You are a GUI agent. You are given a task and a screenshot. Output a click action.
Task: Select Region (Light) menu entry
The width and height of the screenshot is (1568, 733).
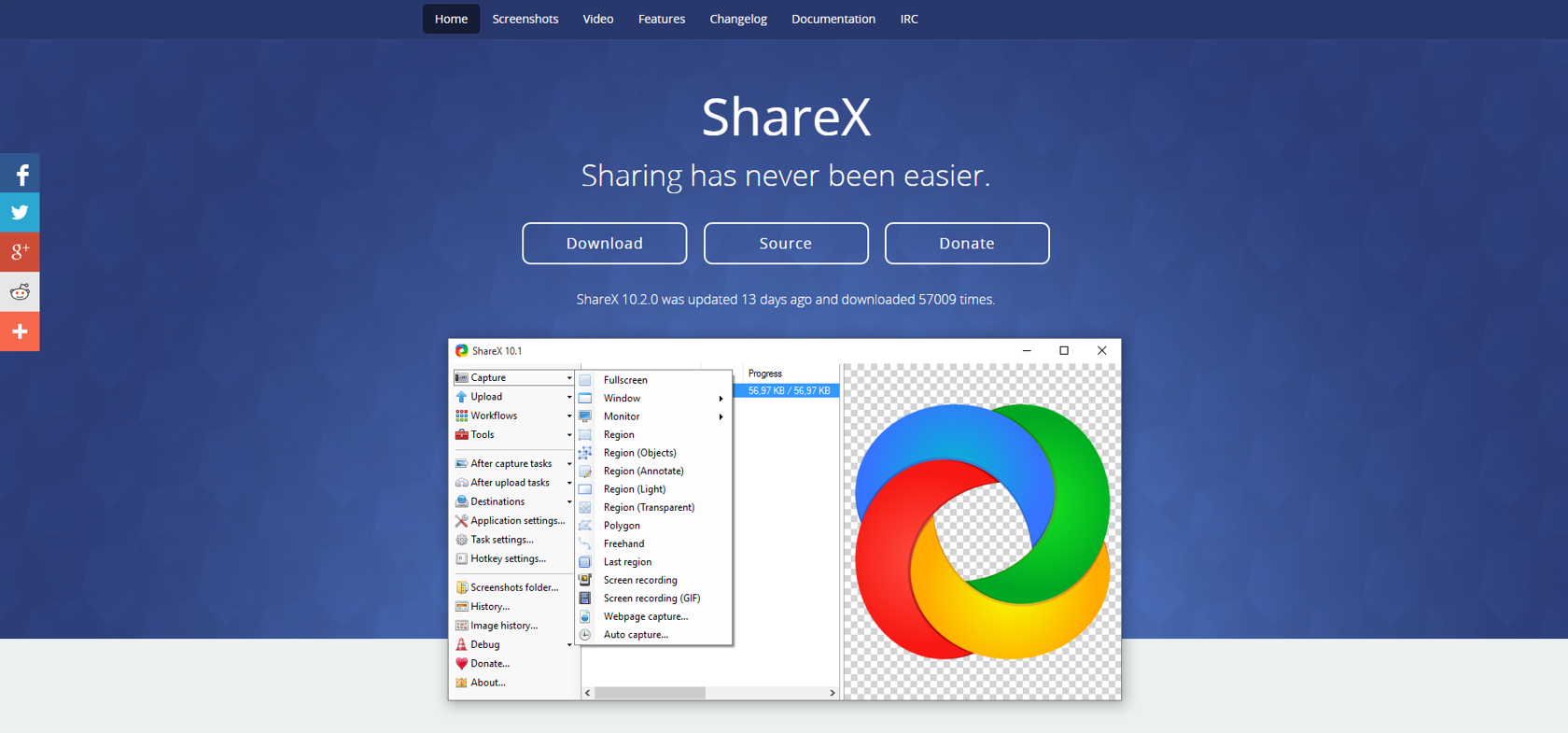tap(654, 489)
